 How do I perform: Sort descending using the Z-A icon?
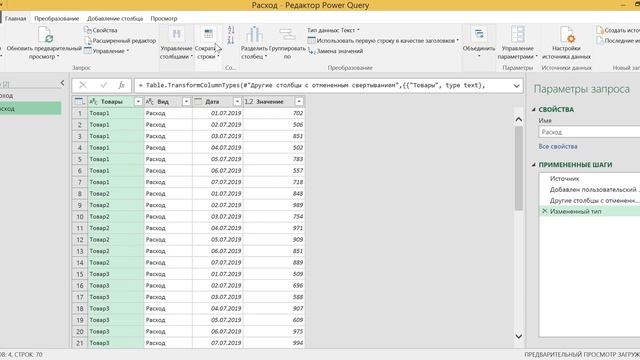[231, 40]
